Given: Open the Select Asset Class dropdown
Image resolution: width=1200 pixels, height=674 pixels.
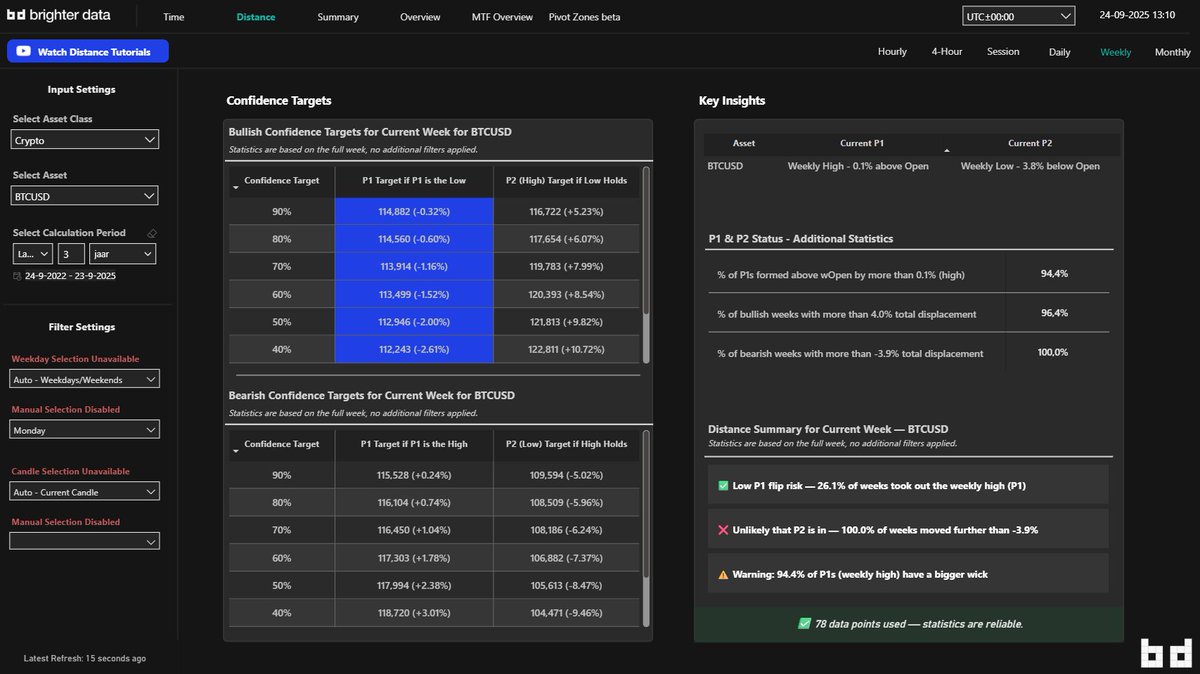Looking at the screenshot, I should [x=85, y=141].
